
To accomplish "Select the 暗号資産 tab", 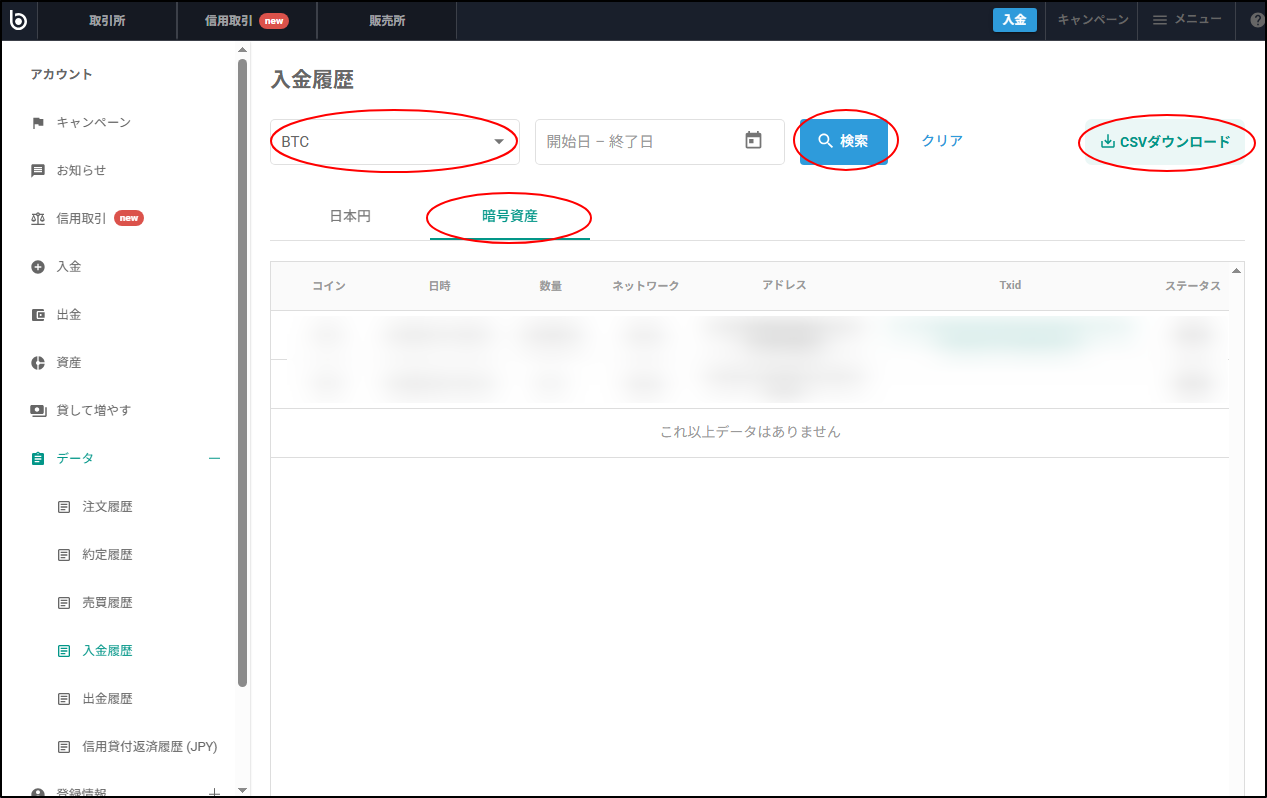I will point(508,215).
